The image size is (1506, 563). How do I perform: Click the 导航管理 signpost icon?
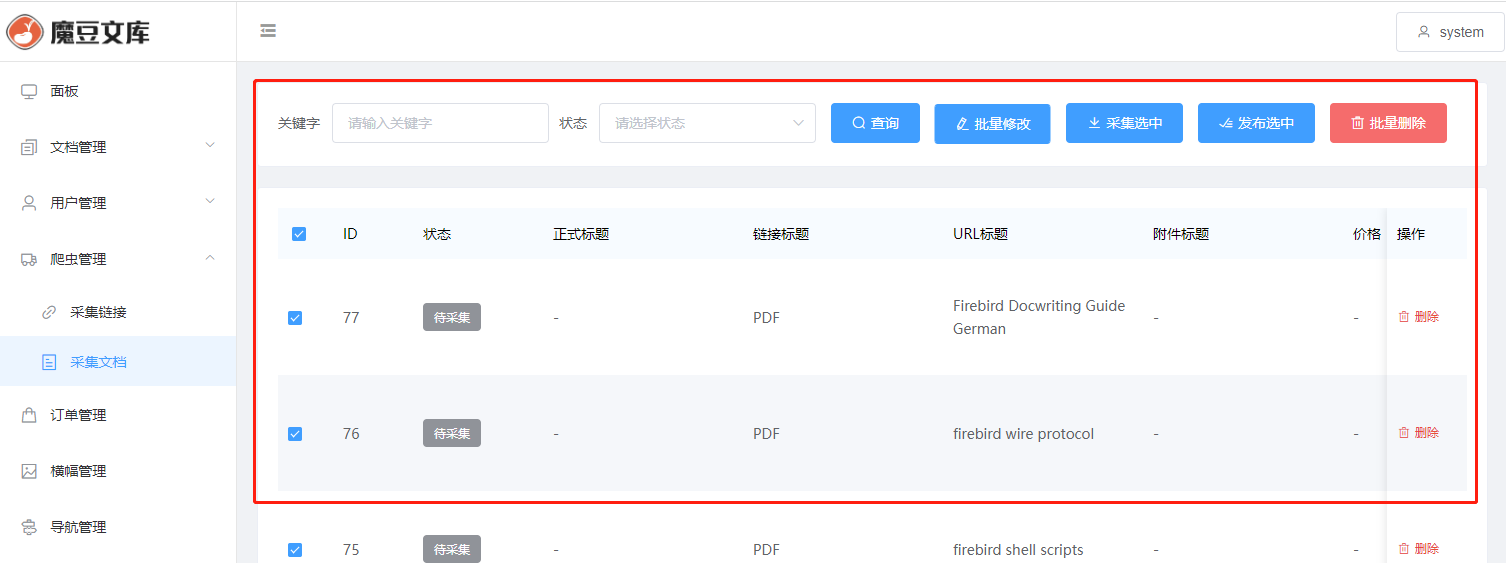[x=29, y=527]
